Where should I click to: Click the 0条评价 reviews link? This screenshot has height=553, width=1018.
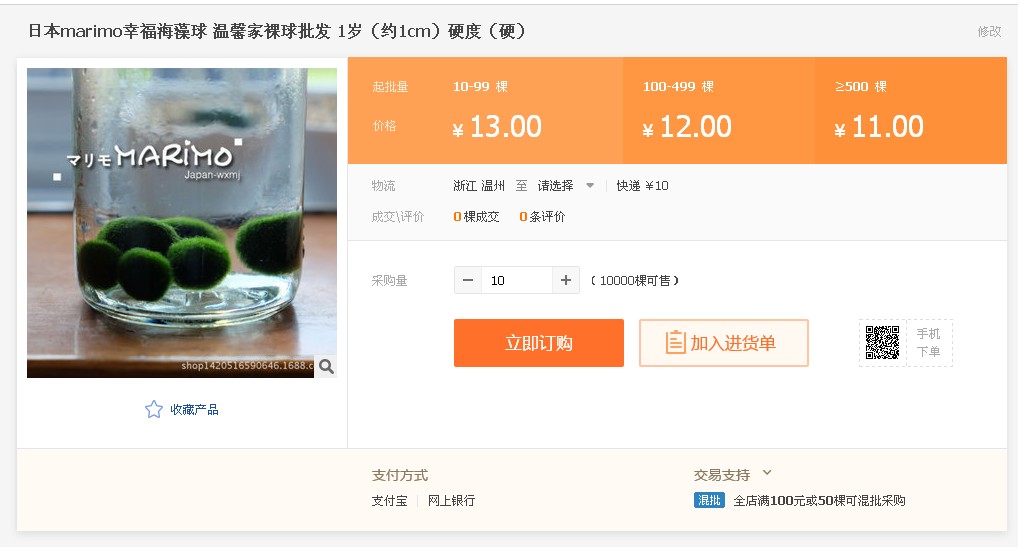pos(542,216)
